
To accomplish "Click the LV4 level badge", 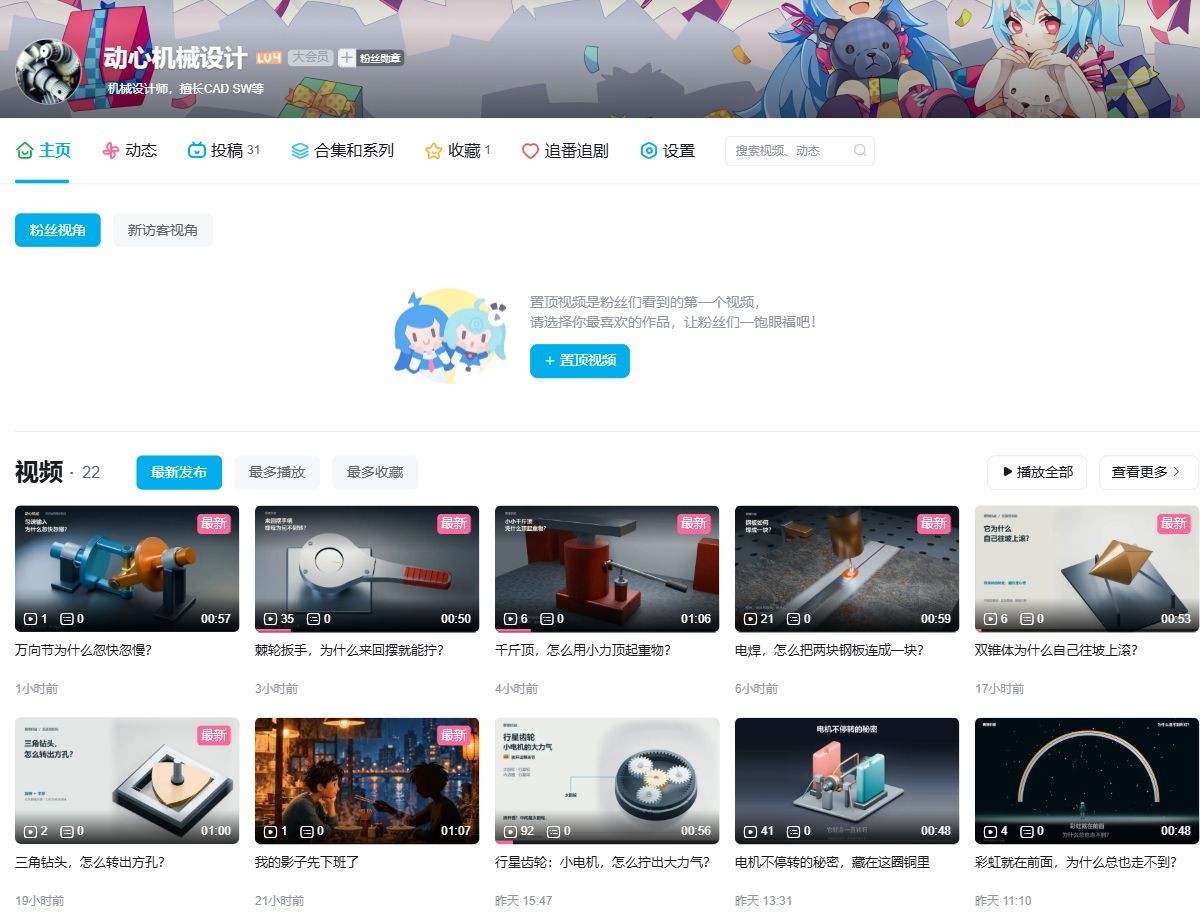I will click(x=269, y=58).
